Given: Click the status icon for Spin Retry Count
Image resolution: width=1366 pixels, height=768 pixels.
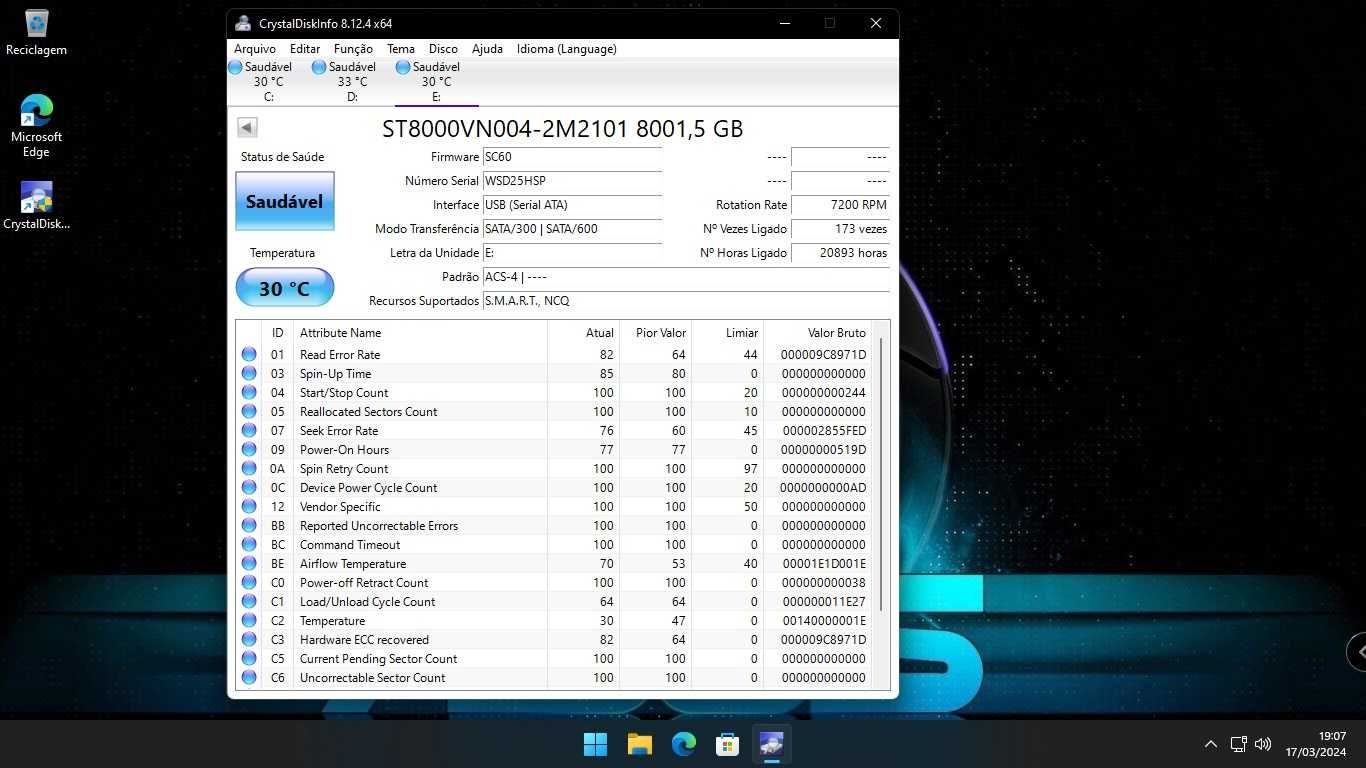Looking at the screenshot, I should 249,469.
